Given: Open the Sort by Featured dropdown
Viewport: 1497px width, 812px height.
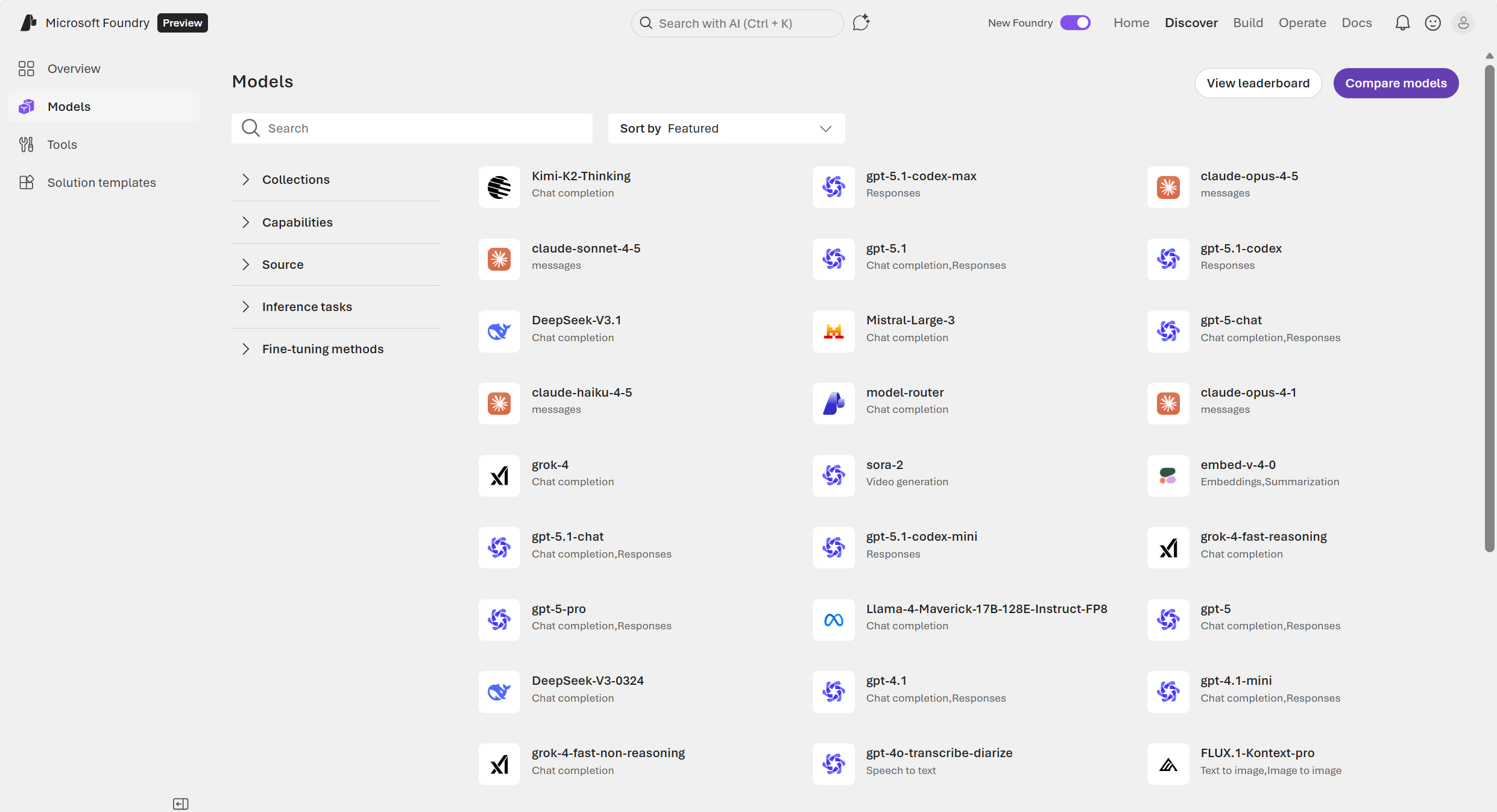Looking at the screenshot, I should point(726,128).
